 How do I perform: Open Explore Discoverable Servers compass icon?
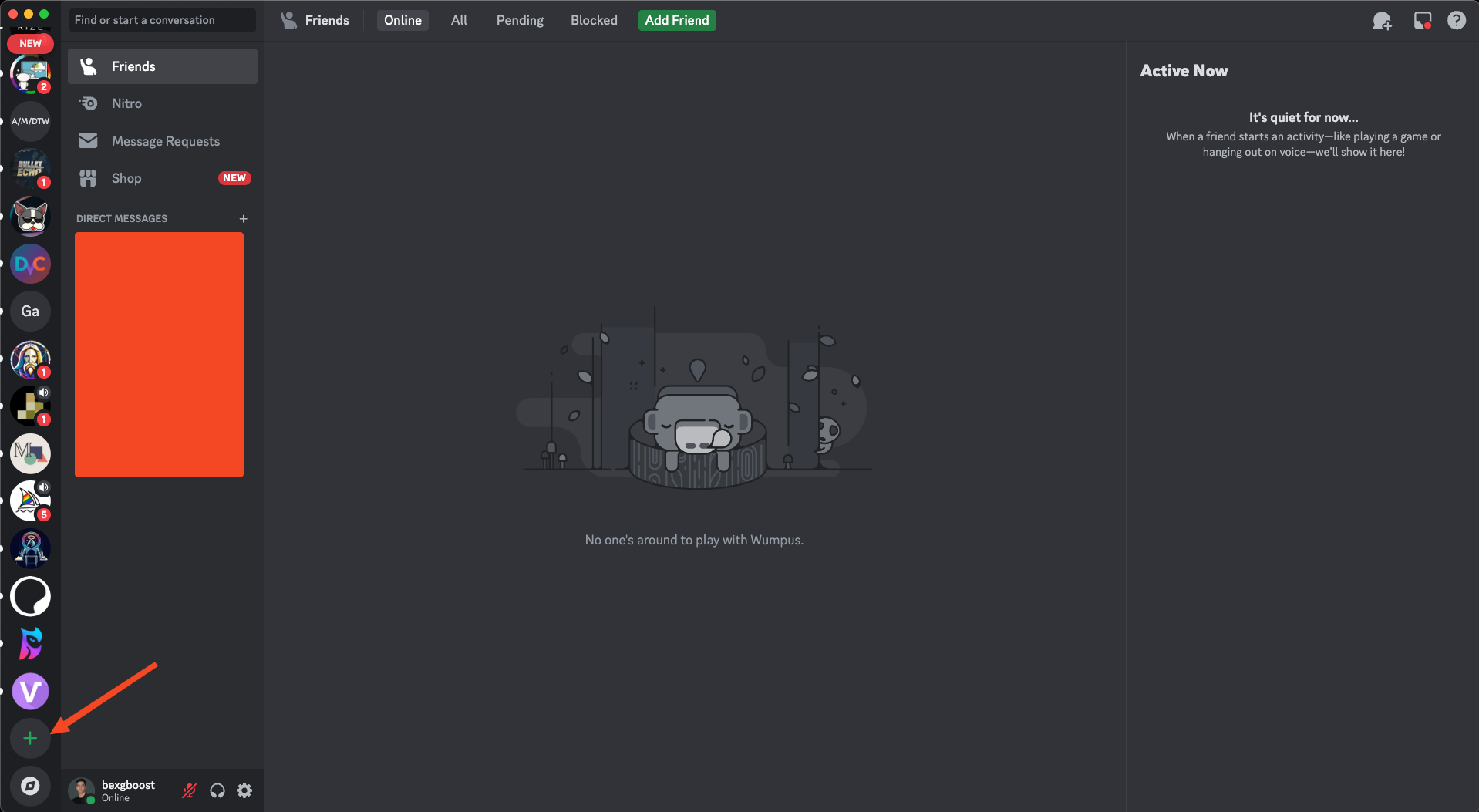click(x=30, y=786)
